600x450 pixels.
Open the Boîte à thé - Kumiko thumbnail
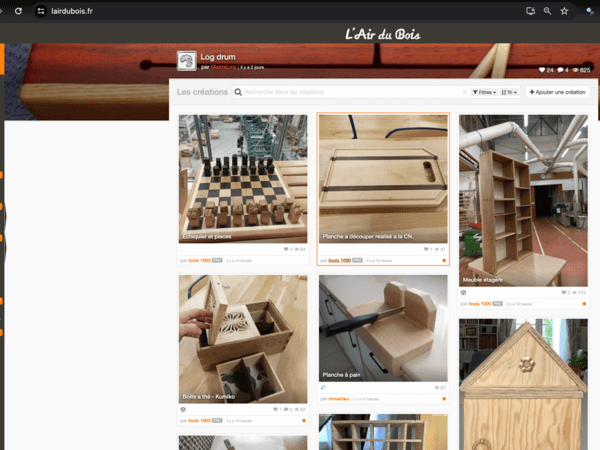coord(243,338)
